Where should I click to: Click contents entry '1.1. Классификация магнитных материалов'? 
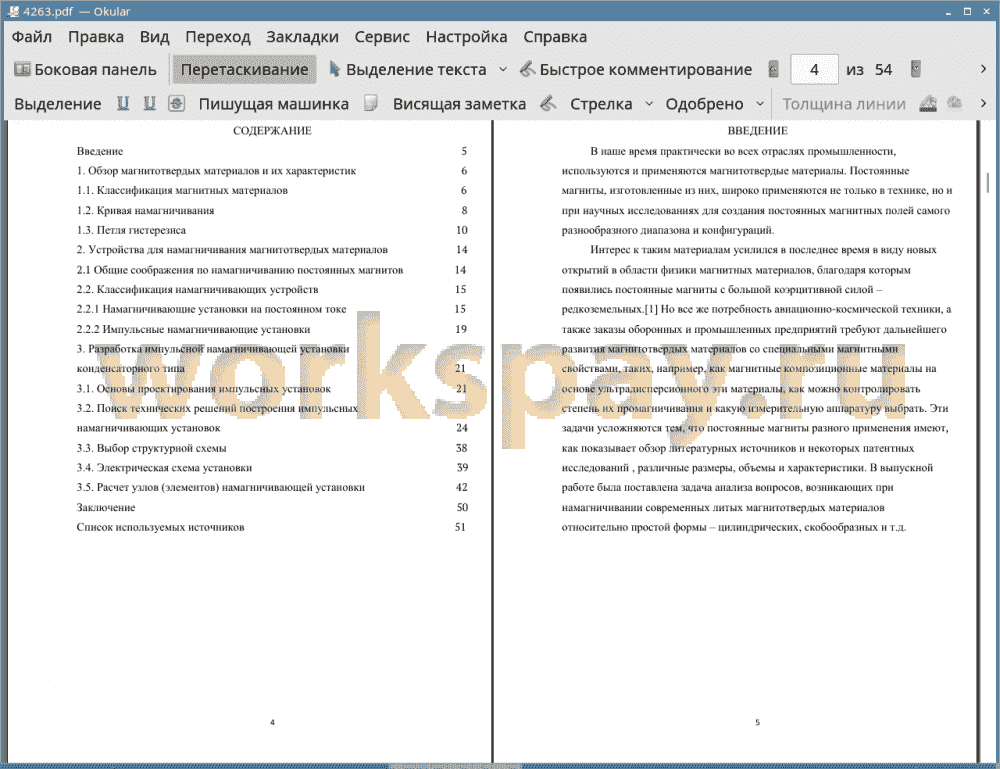pyautogui.click(x=182, y=191)
